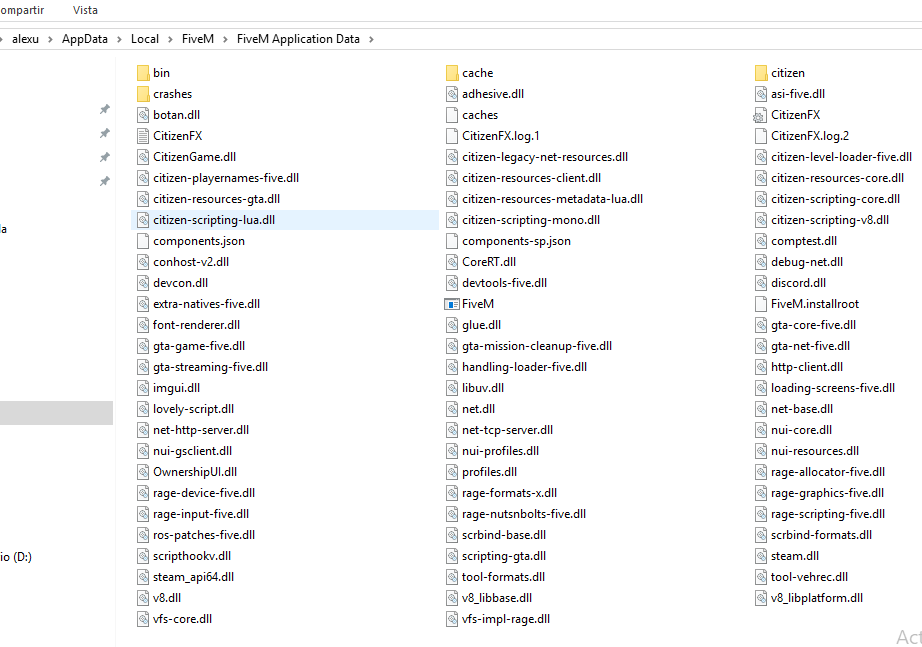The height and width of the screenshot is (647, 922).
Task: Switch to the Vista ribbon tab
Action: tap(85, 10)
